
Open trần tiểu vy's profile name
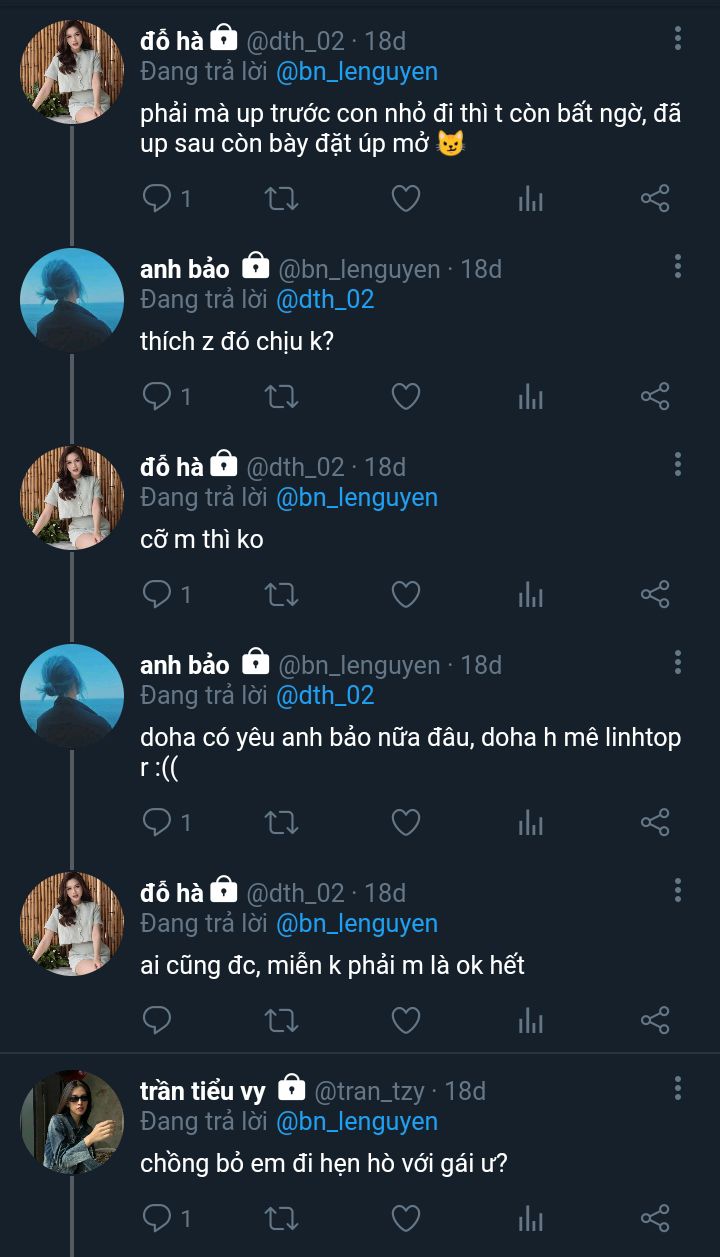coord(203,1091)
